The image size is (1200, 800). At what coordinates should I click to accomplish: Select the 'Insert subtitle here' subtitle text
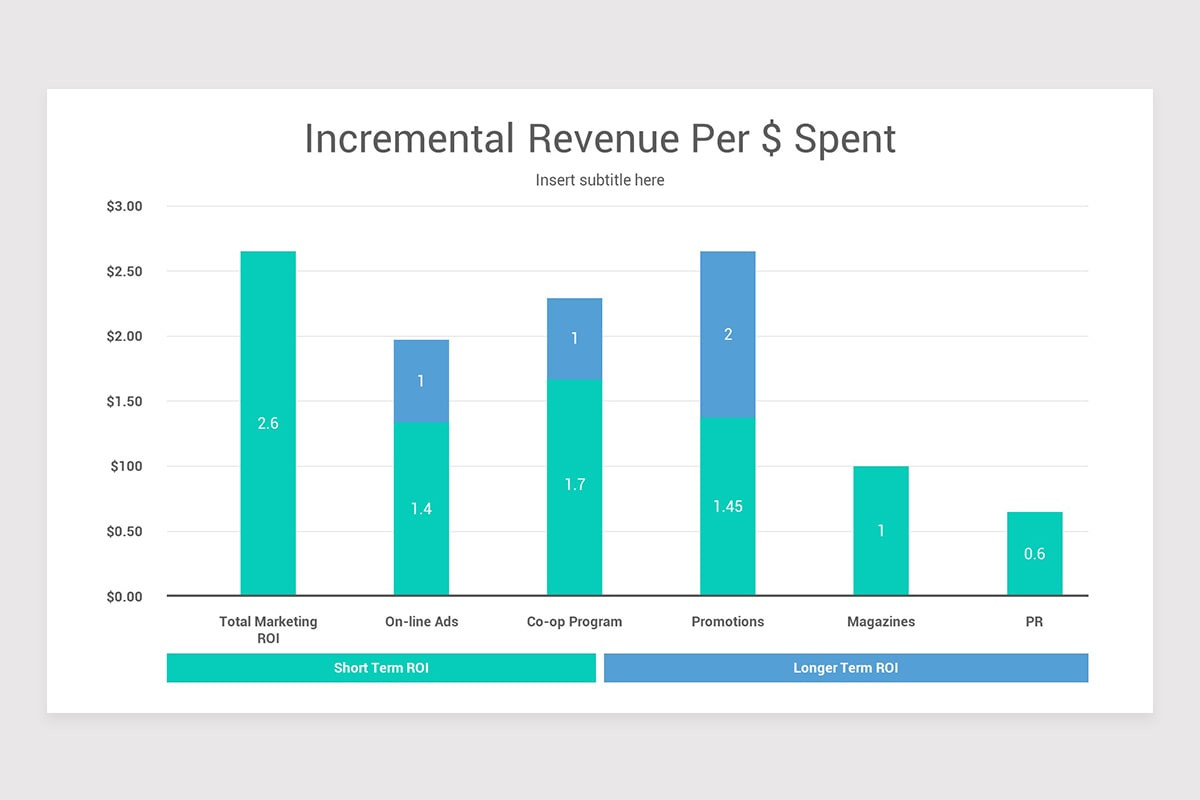click(x=600, y=180)
